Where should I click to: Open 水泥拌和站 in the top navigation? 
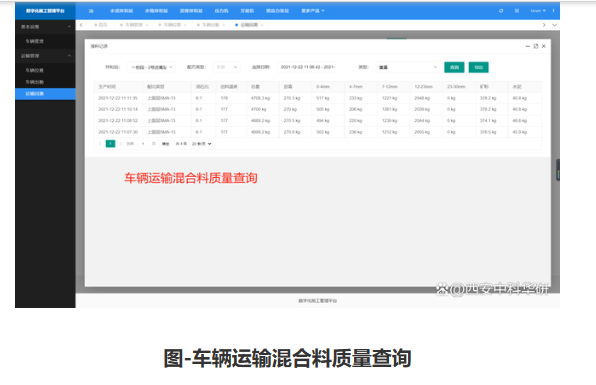pyautogui.click(x=121, y=11)
